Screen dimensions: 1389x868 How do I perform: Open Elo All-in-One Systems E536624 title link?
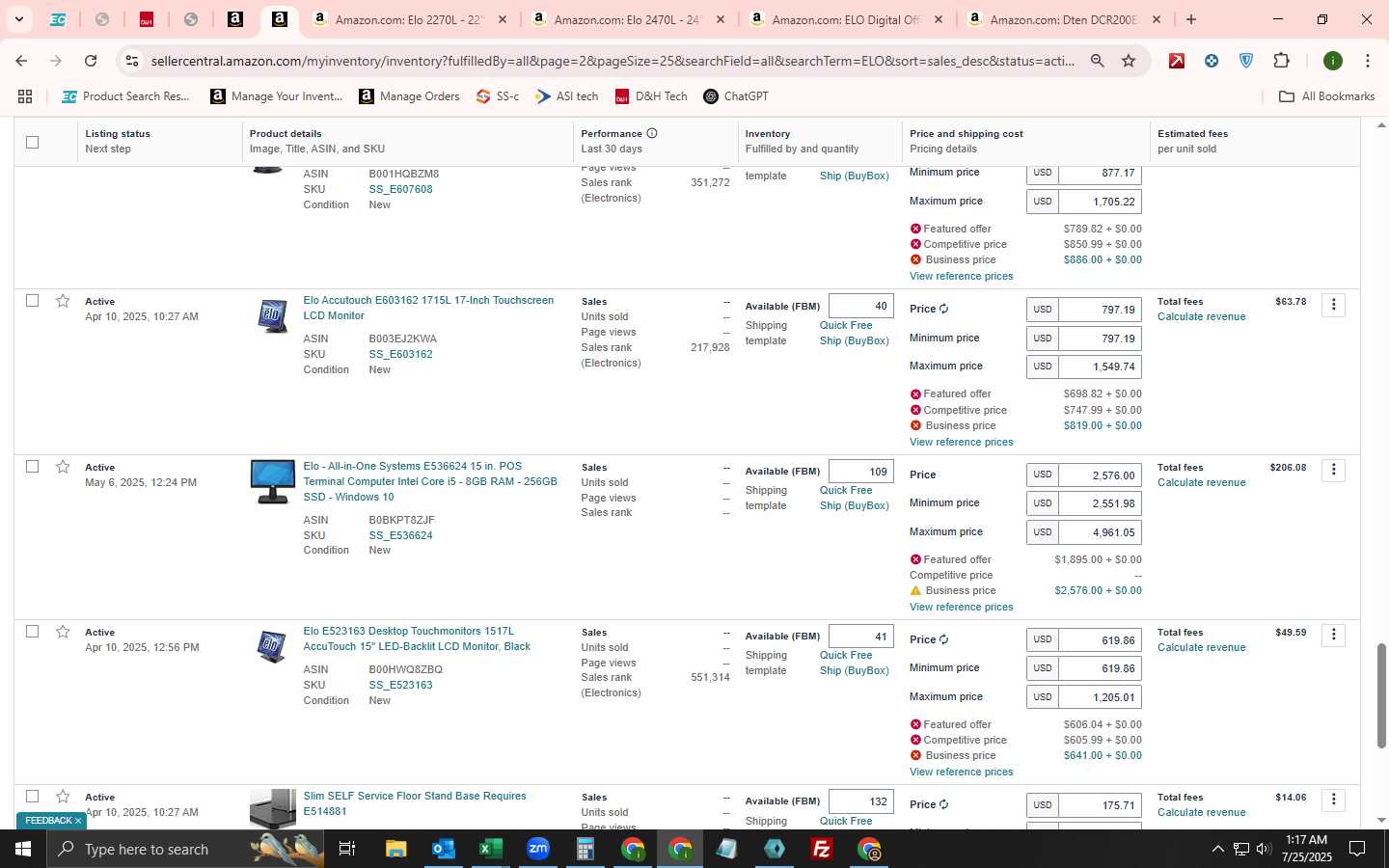pos(430,481)
